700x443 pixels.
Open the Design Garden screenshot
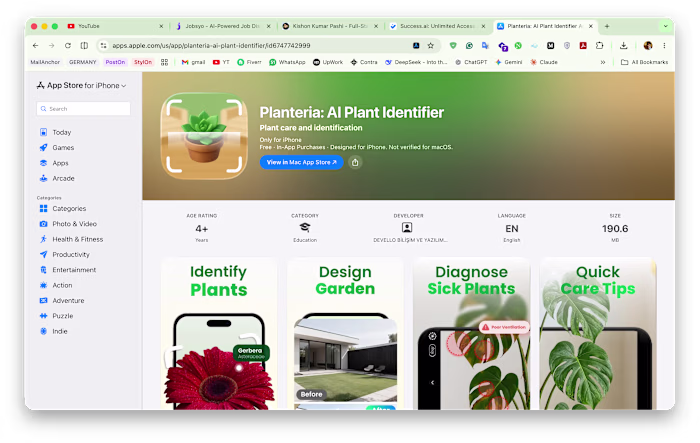coord(345,334)
